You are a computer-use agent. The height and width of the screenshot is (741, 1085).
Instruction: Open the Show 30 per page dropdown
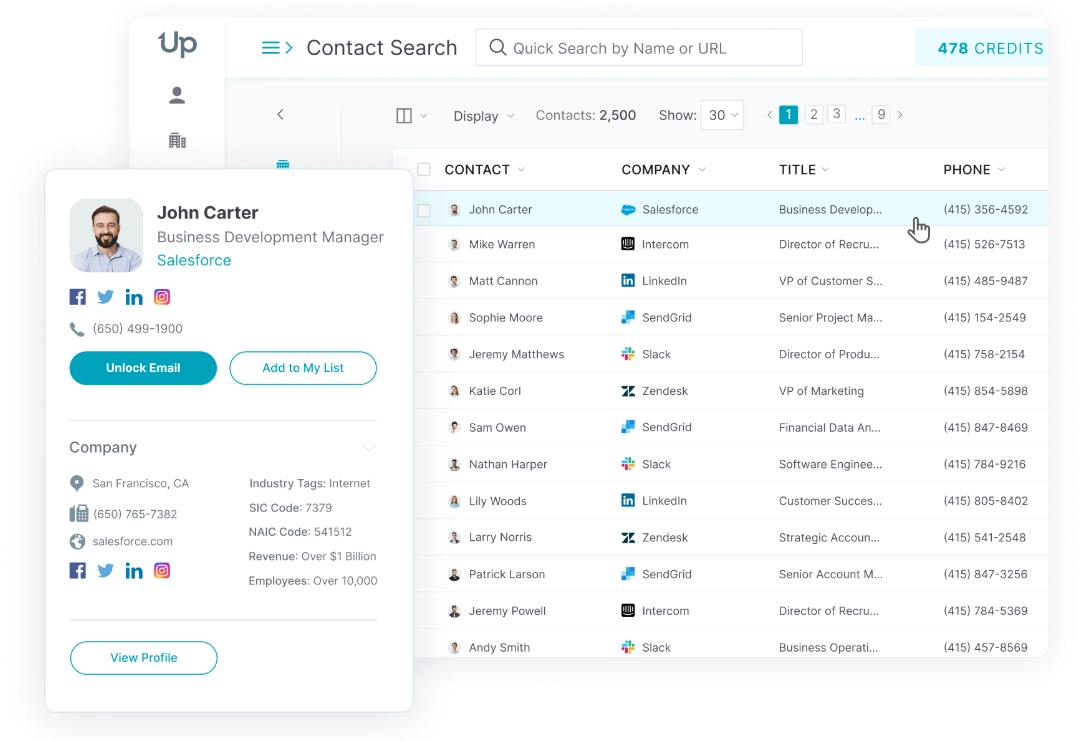coord(722,115)
